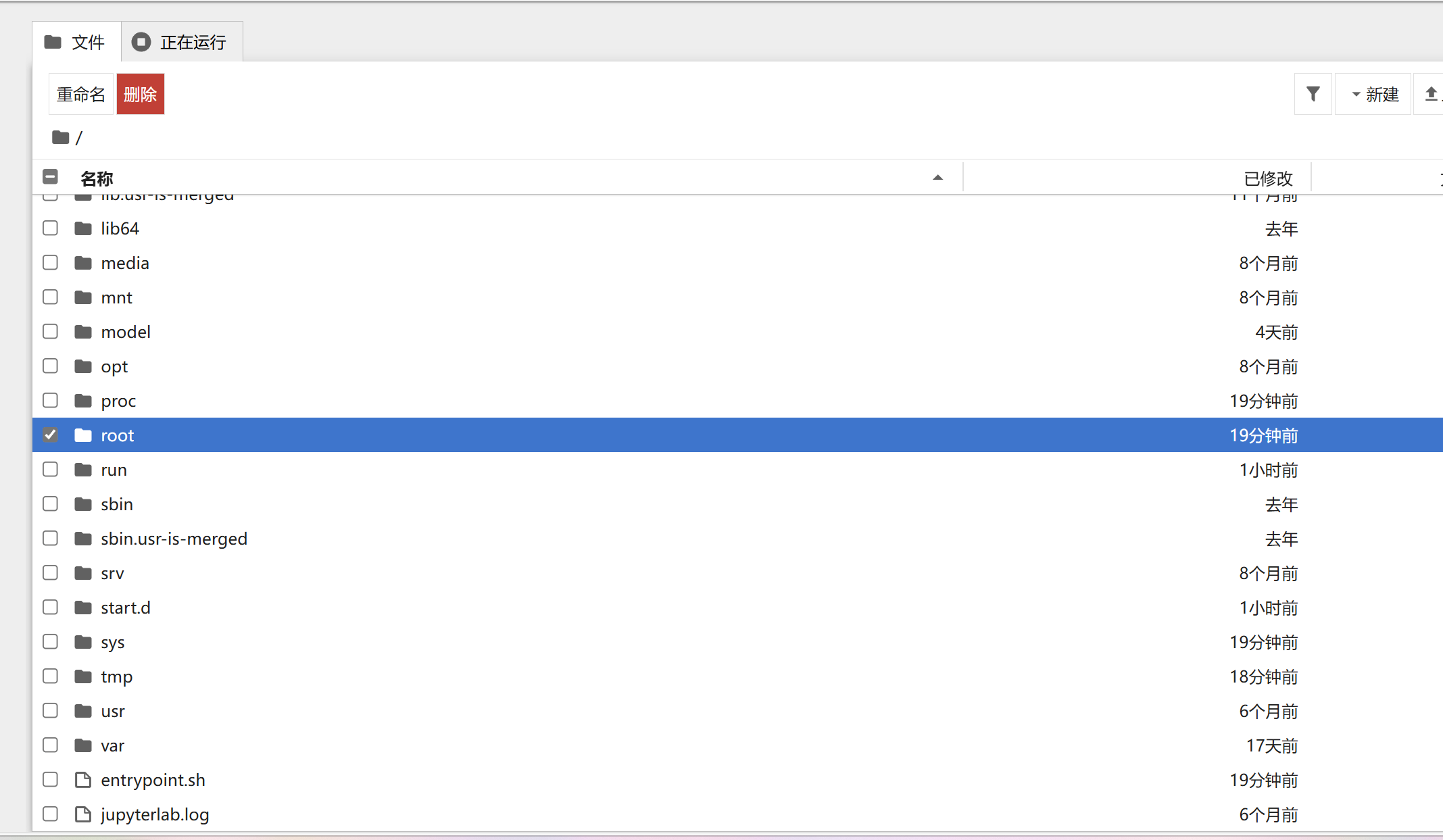Click the red 删除 button

[141, 94]
